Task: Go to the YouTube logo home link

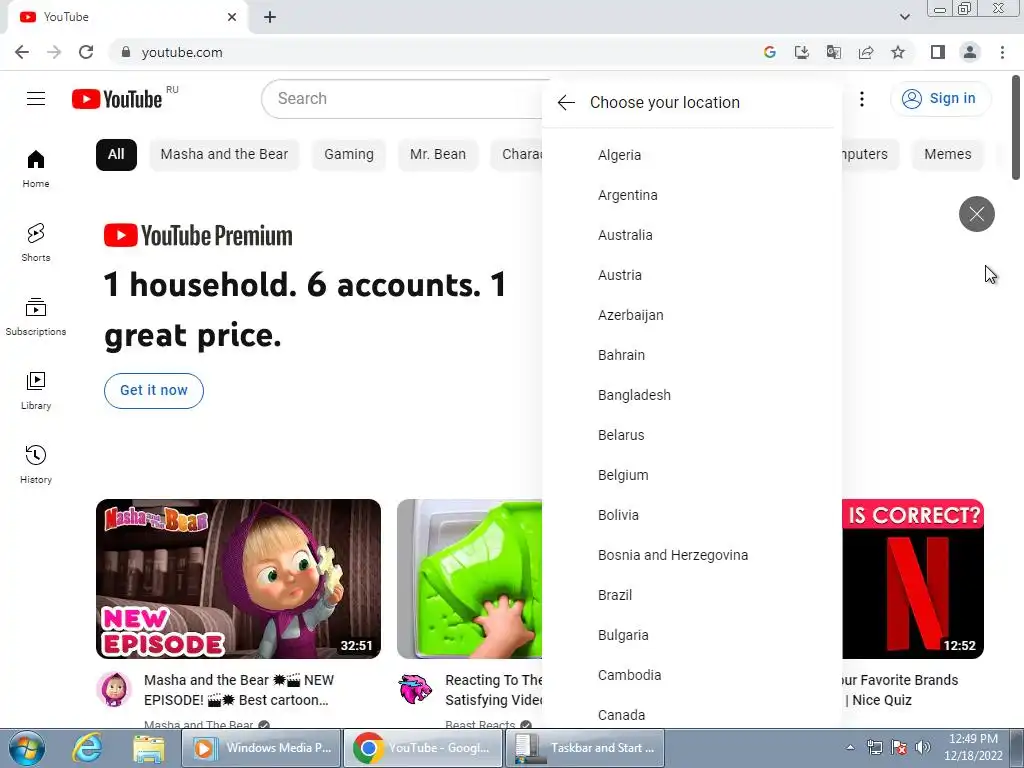Action: 117,99
